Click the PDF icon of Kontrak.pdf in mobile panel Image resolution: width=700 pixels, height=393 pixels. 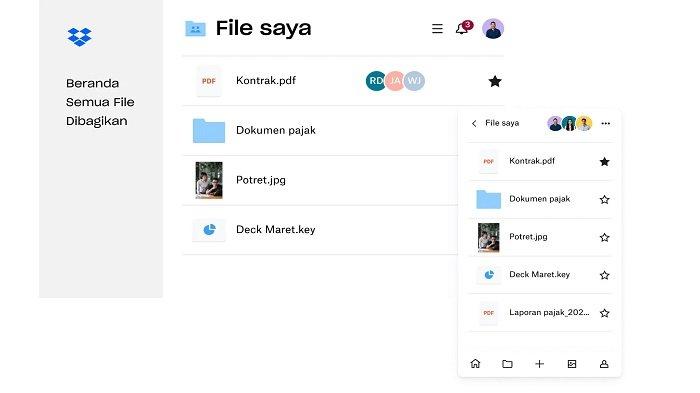click(488, 162)
